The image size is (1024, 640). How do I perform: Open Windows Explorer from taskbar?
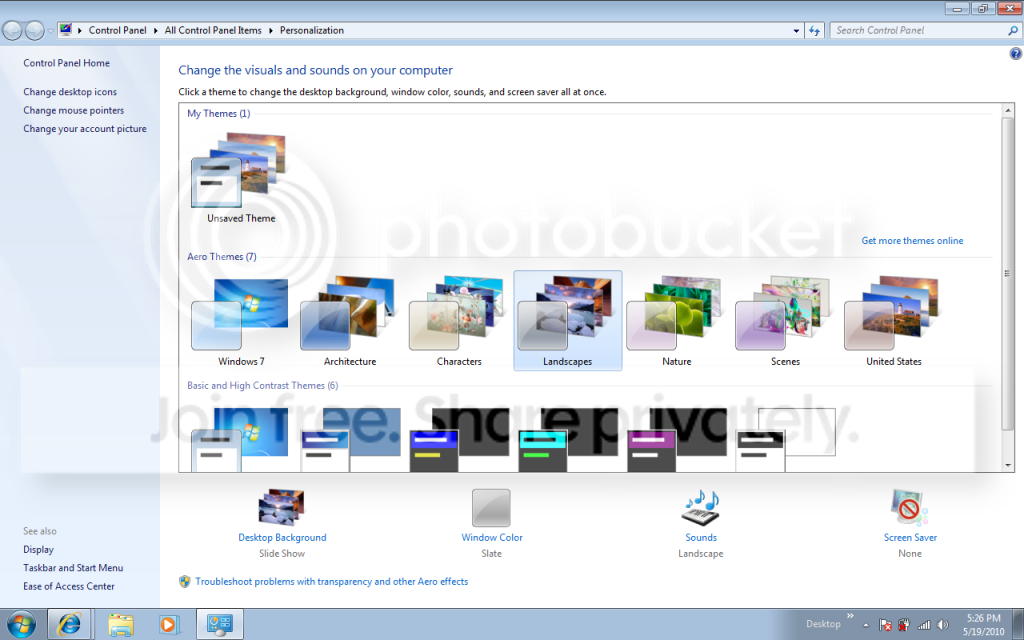(x=120, y=625)
